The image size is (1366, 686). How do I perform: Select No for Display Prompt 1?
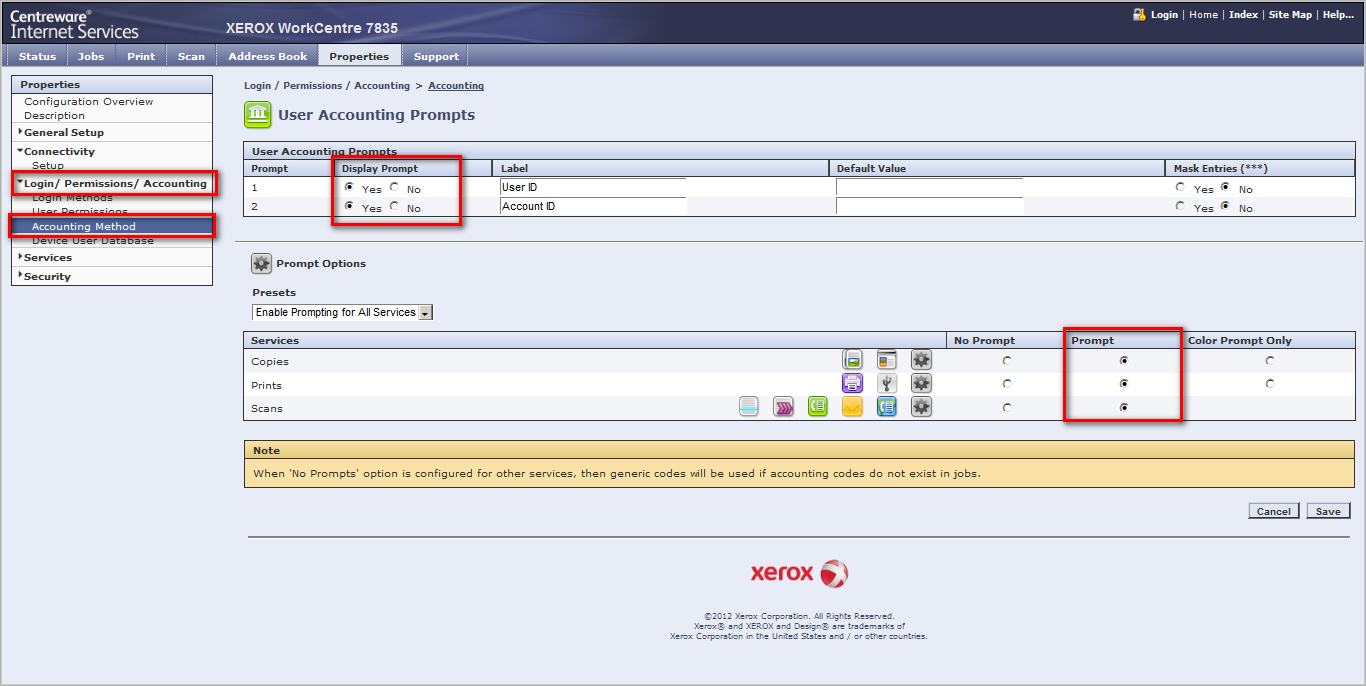point(394,187)
